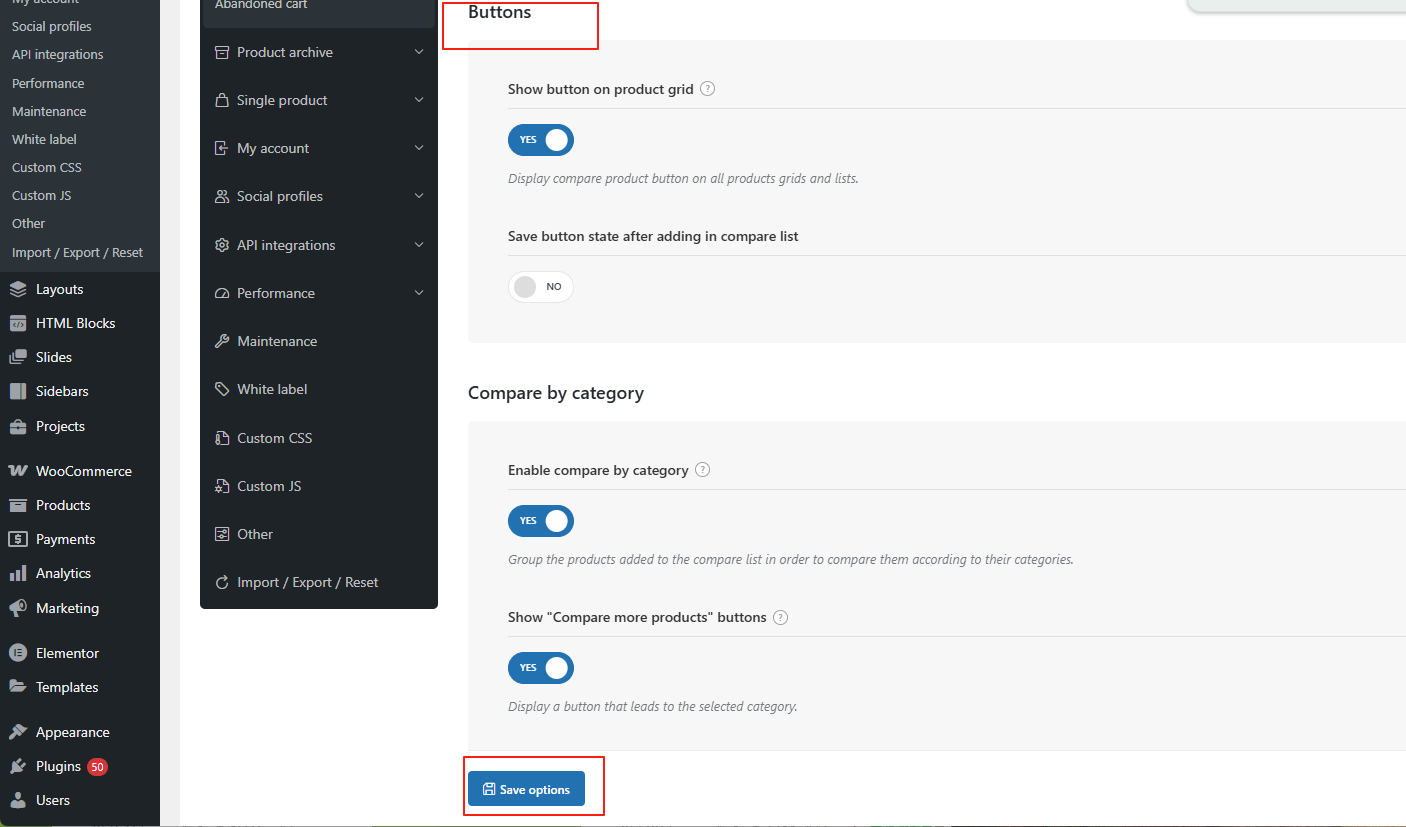Click the Payments dollar icon

tap(18, 539)
